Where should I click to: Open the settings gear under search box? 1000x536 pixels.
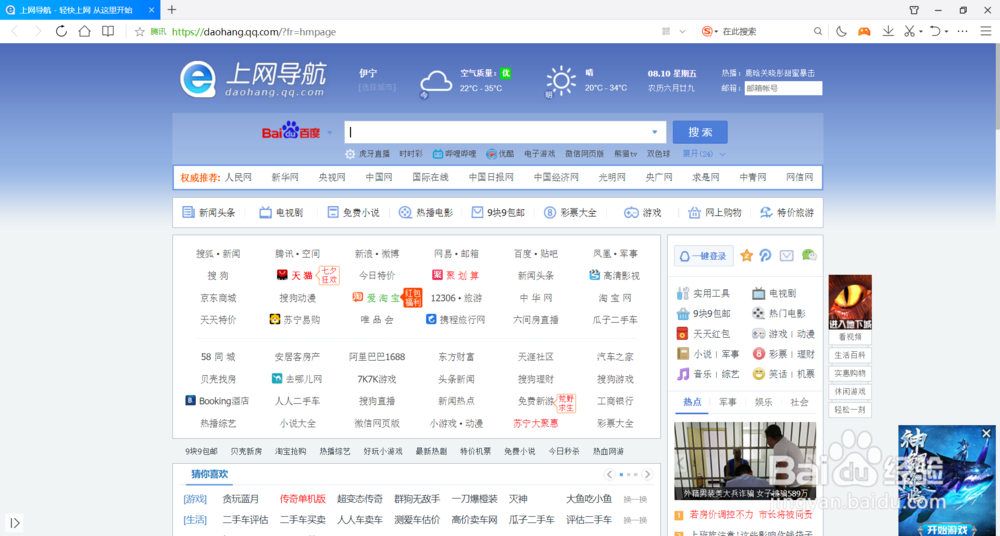(350, 154)
